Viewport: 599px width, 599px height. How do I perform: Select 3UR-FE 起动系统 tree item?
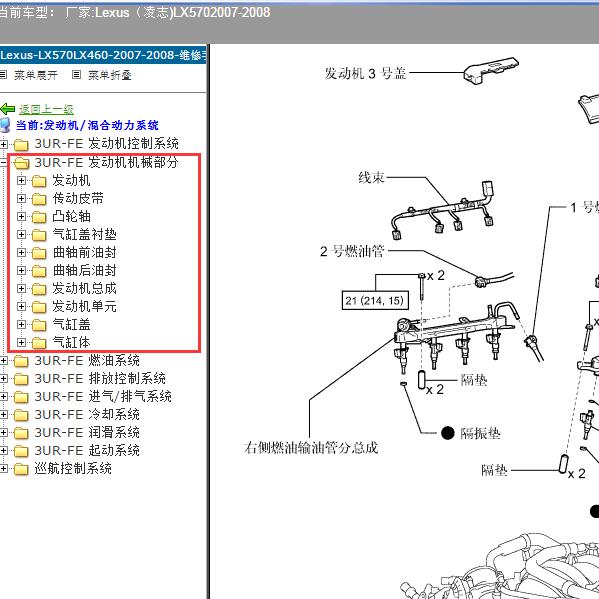tap(87, 450)
